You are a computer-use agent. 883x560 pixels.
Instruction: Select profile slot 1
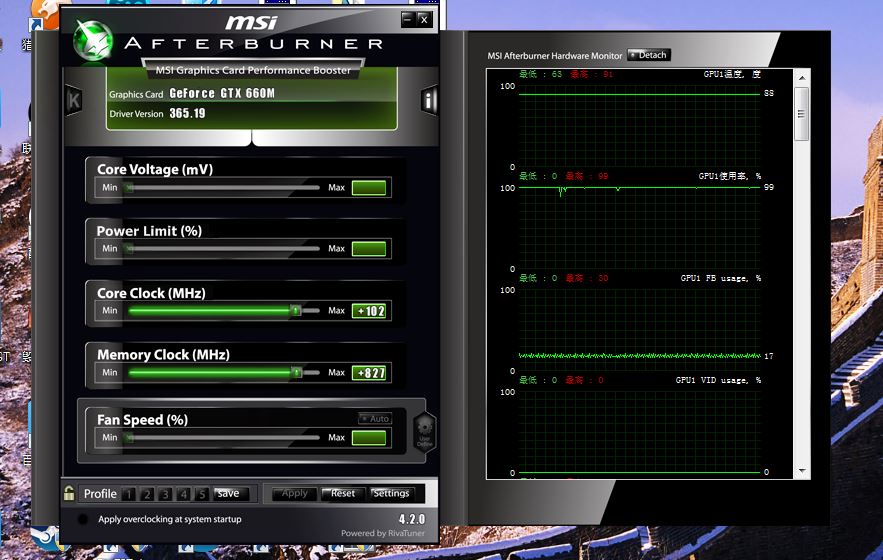pos(129,494)
